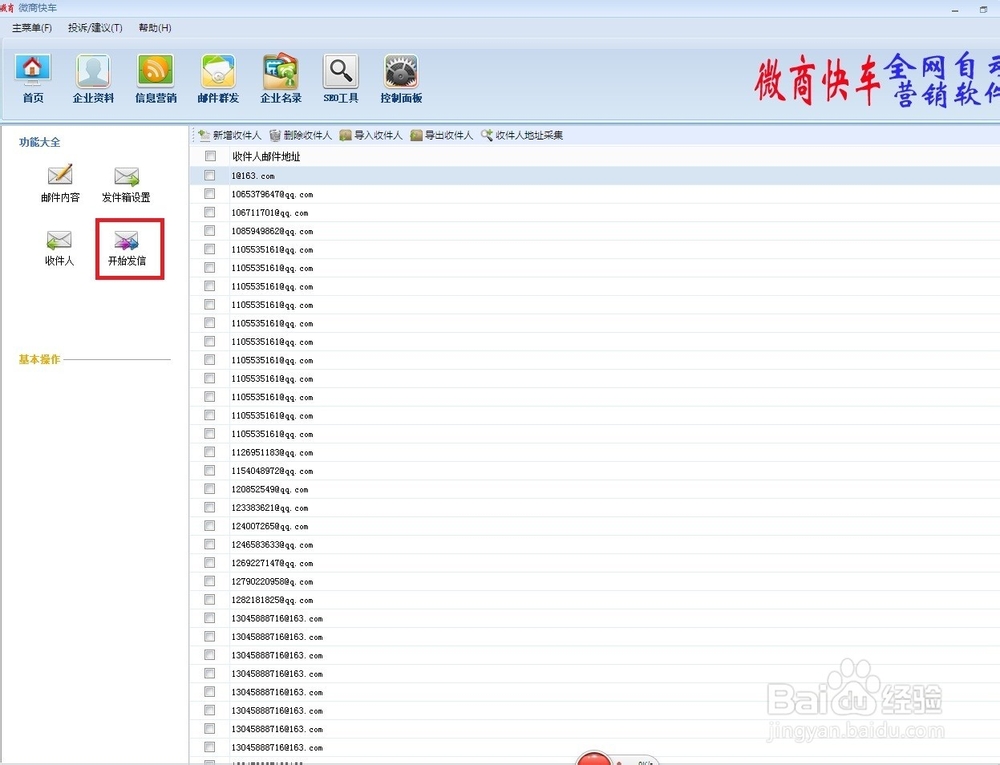The height and width of the screenshot is (765, 1000).
Task: Open the 投诉/建议(T) menu
Action: coord(95,28)
